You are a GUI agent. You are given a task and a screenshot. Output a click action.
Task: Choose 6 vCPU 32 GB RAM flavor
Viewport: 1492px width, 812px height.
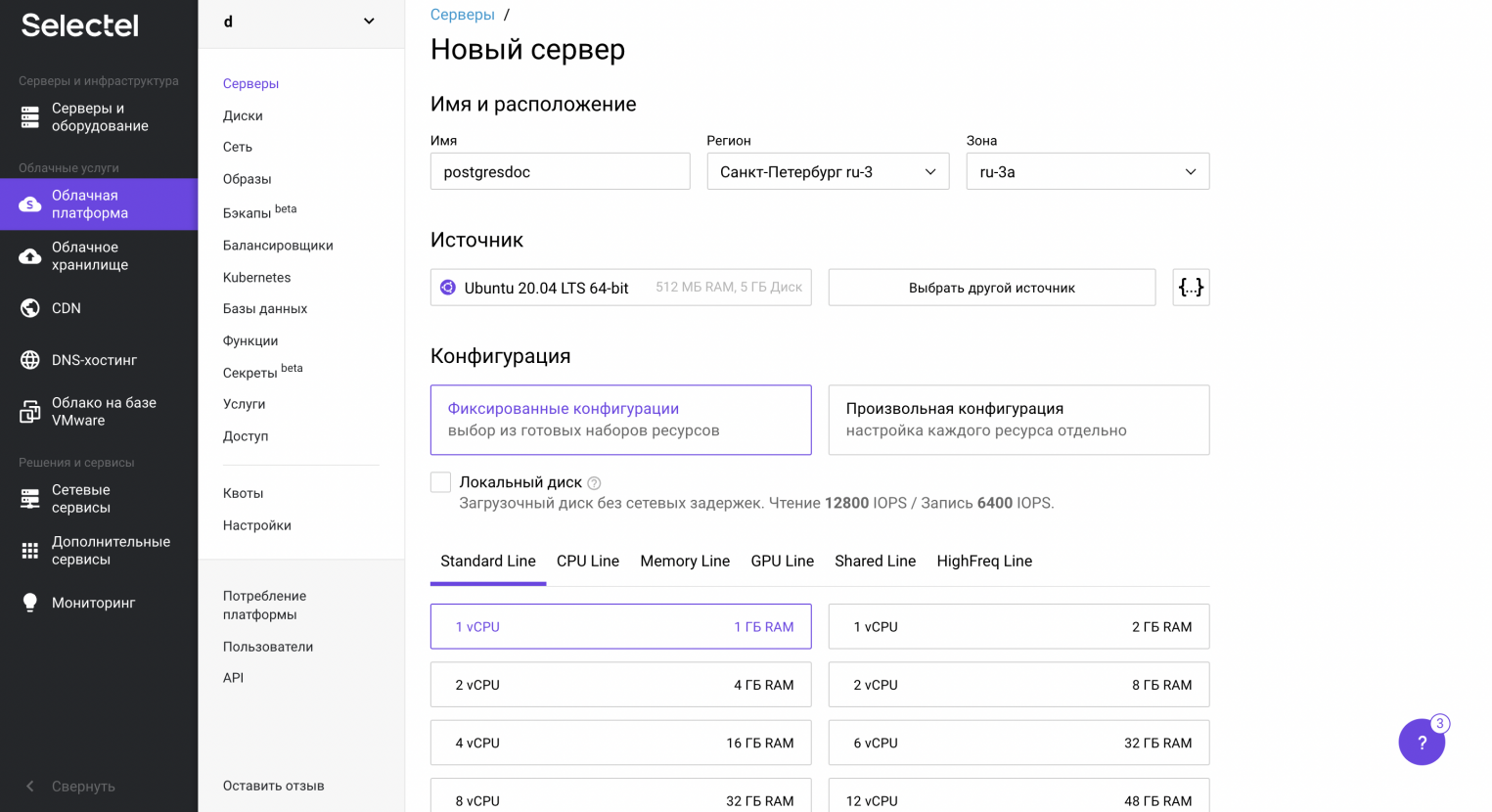(1018, 743)
